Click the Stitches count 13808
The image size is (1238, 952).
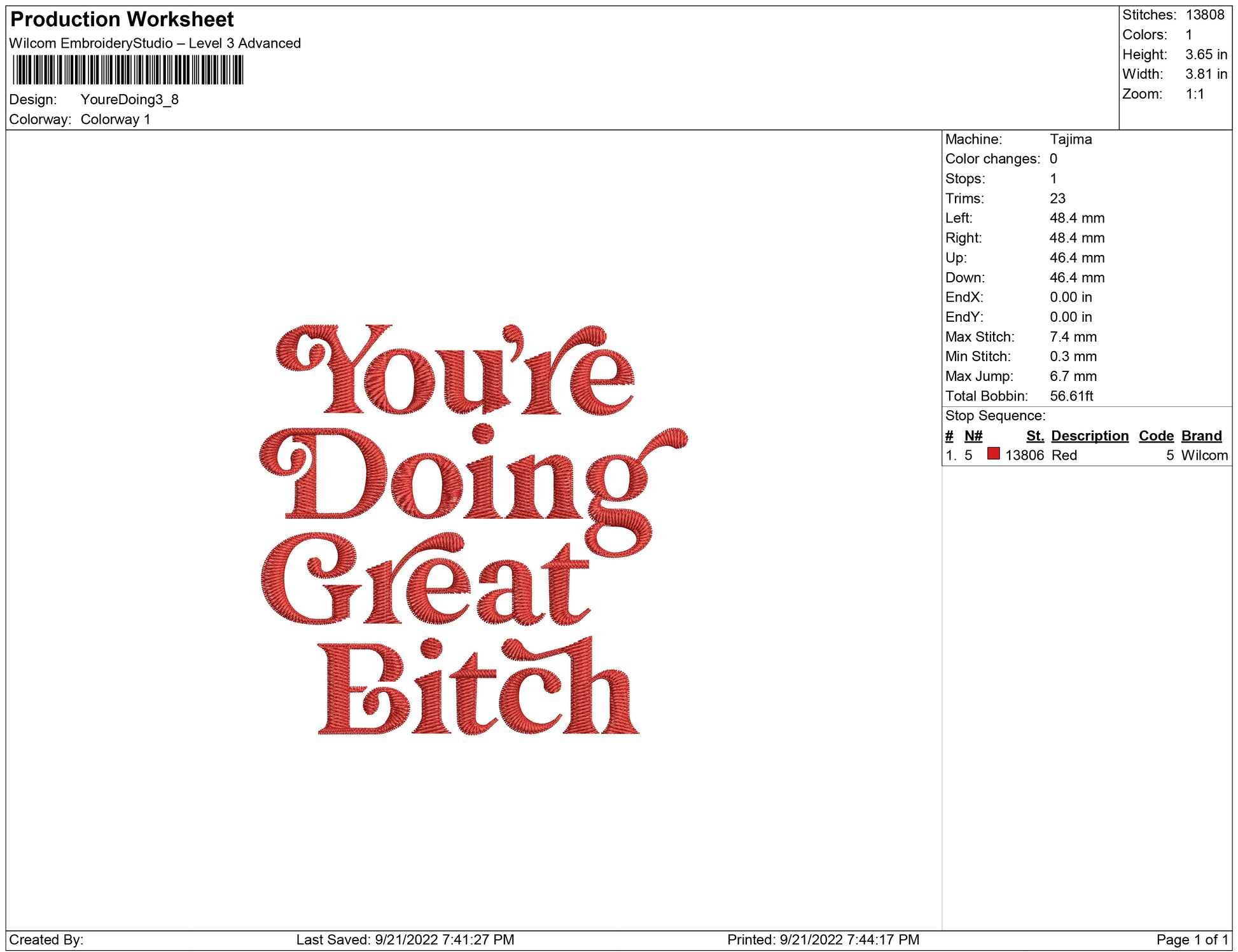click(1204, 15)
